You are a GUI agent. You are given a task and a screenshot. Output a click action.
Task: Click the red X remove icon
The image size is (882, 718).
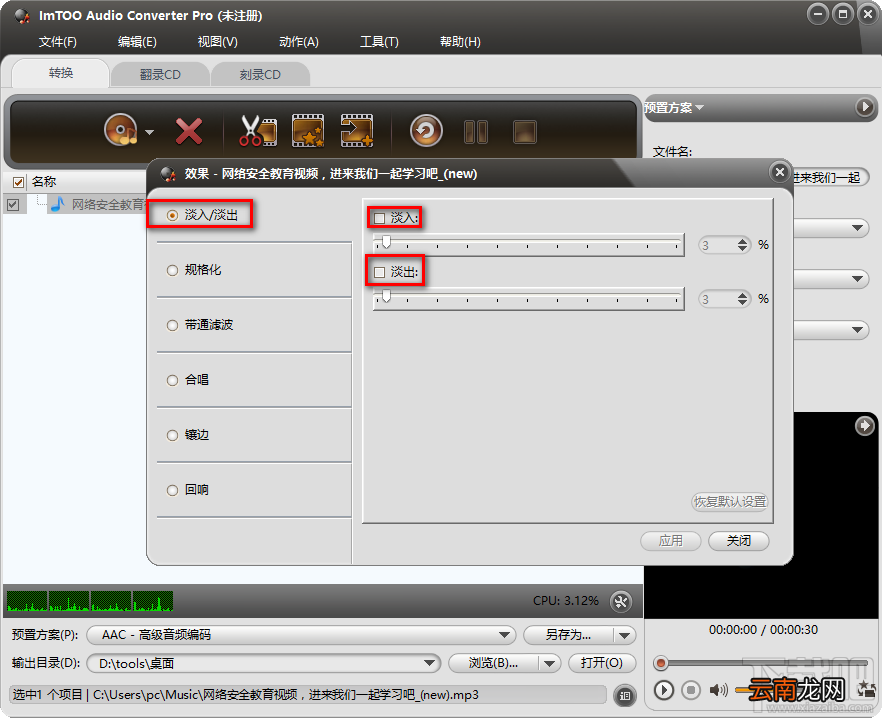(189, 132)
